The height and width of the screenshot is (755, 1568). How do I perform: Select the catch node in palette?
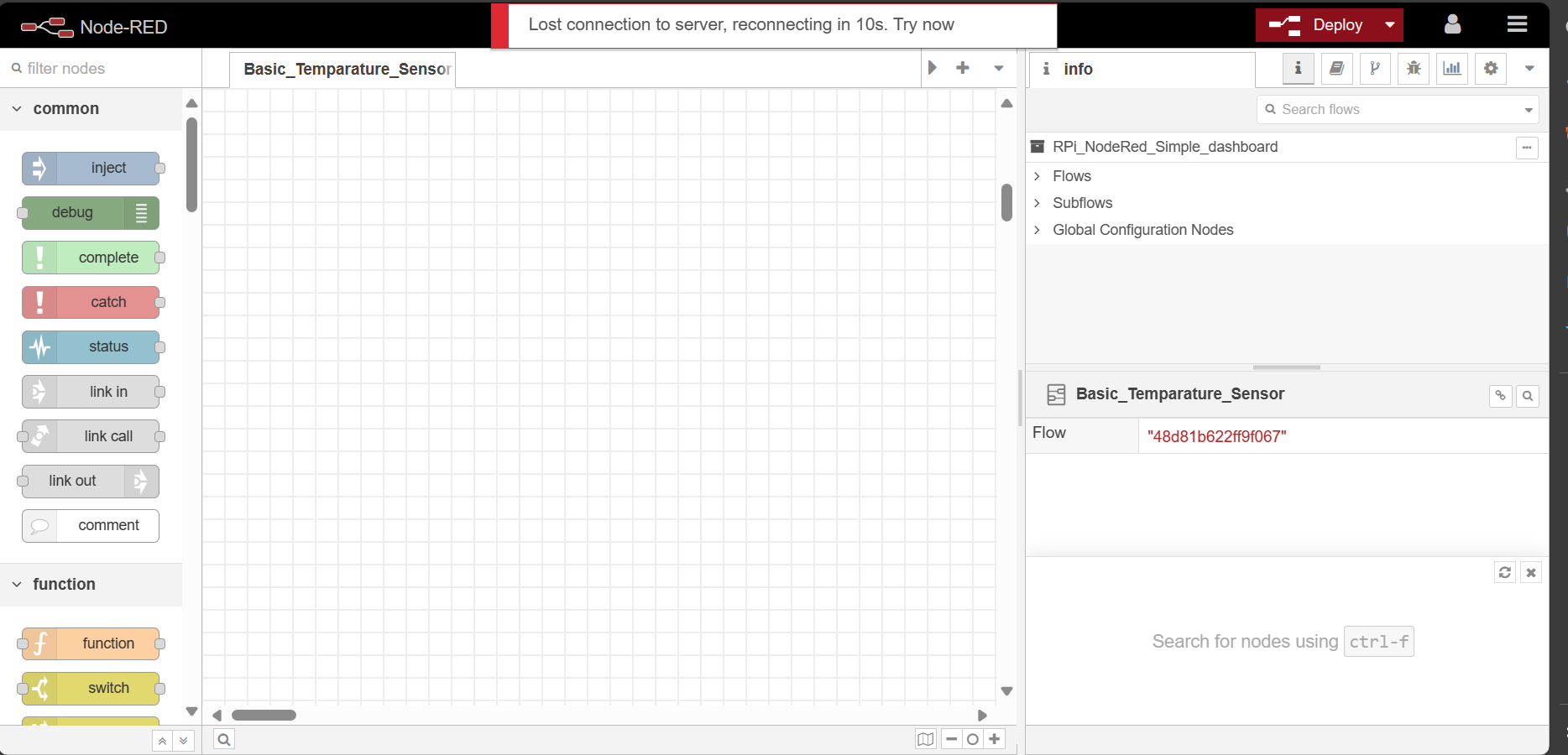tap(91, 302)
